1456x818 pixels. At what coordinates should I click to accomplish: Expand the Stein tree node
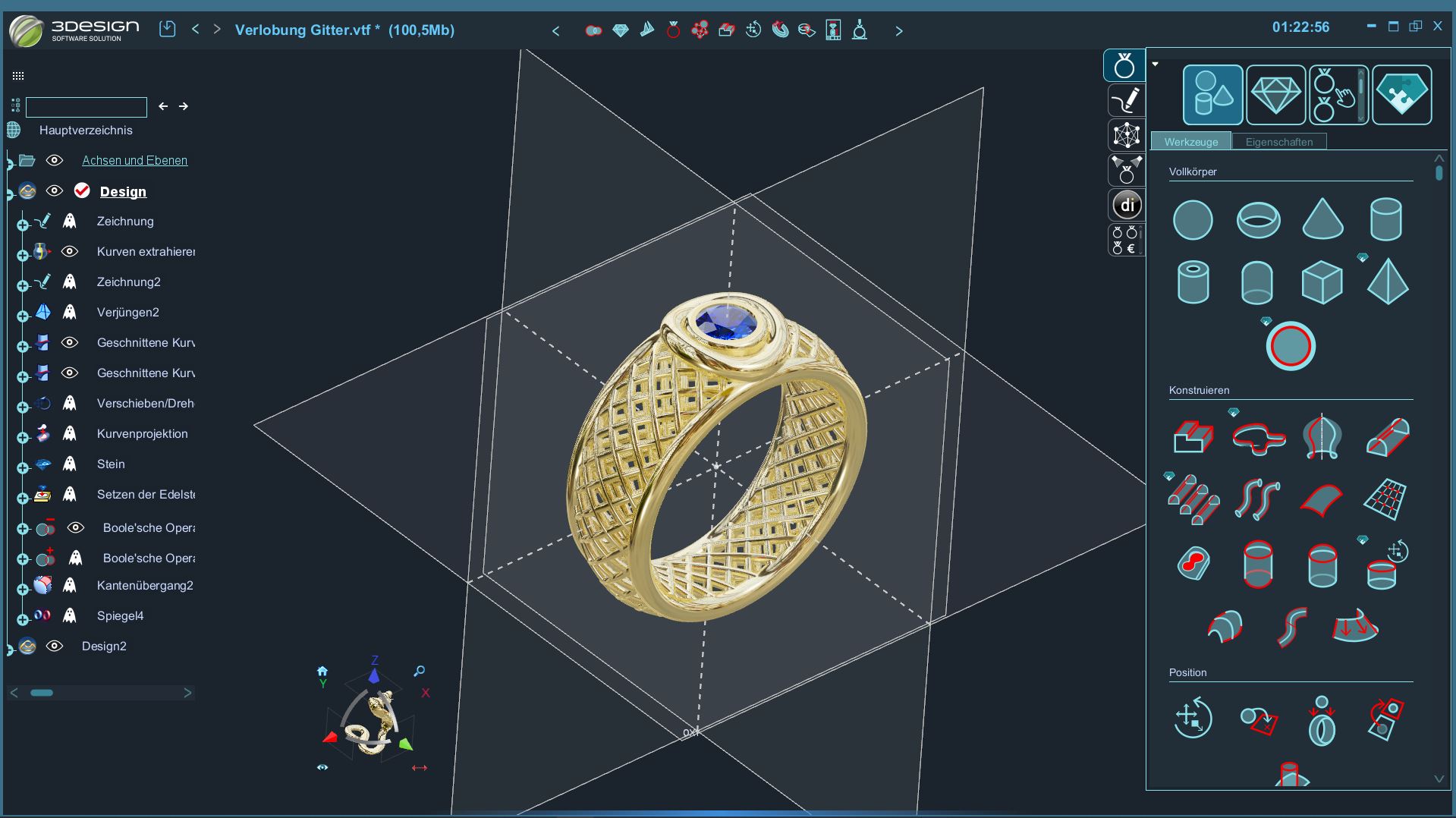click(x=23, y=467)
